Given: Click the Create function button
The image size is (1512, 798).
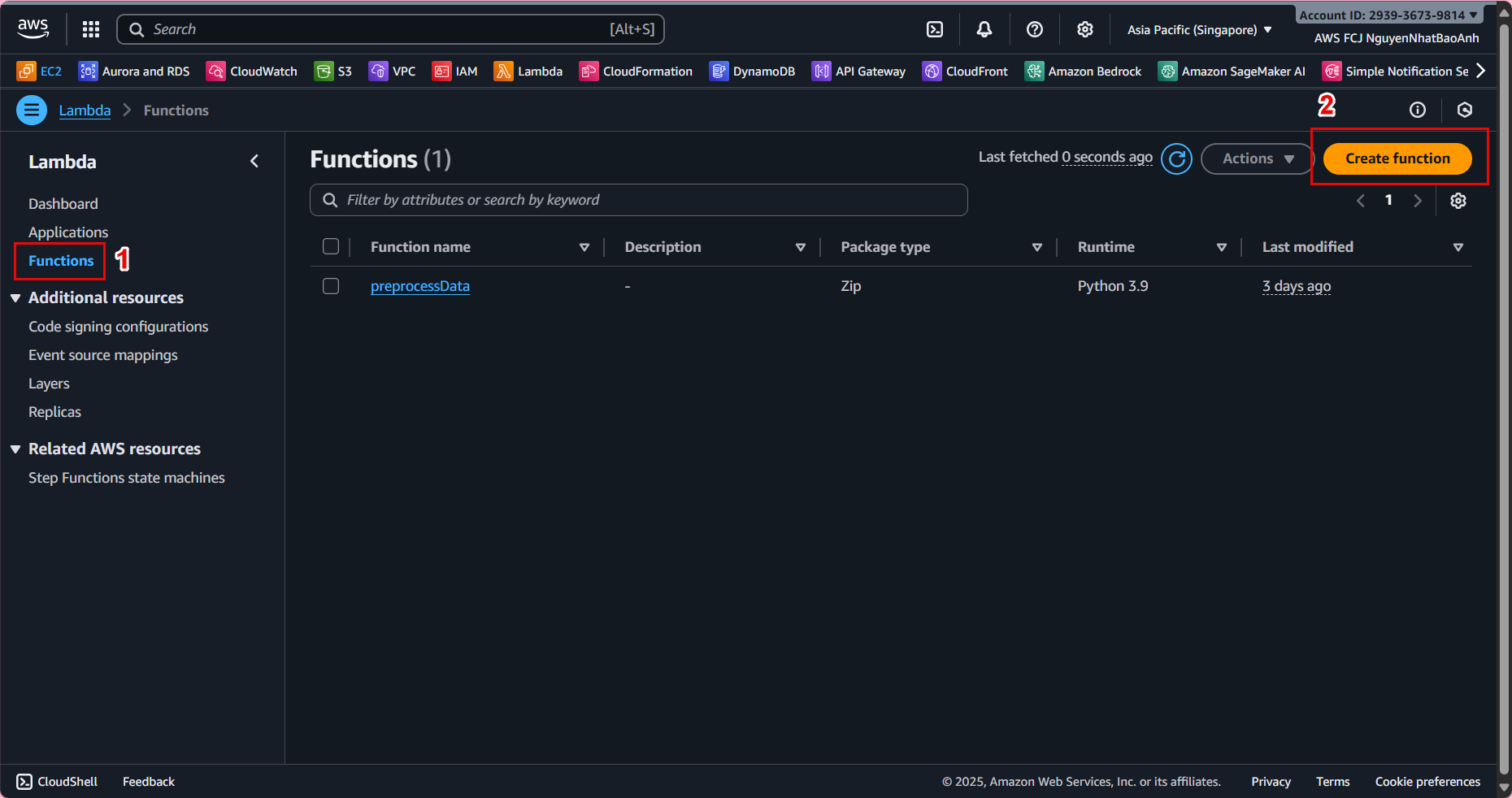Looking at the screenshot, I should coord(1397,158).
